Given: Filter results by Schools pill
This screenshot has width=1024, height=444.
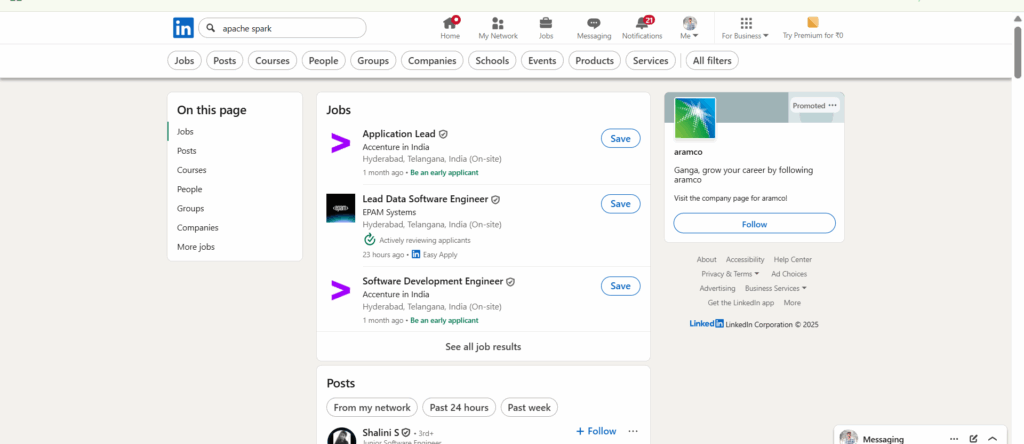Looking at the screenshot, I should (492, 61).
